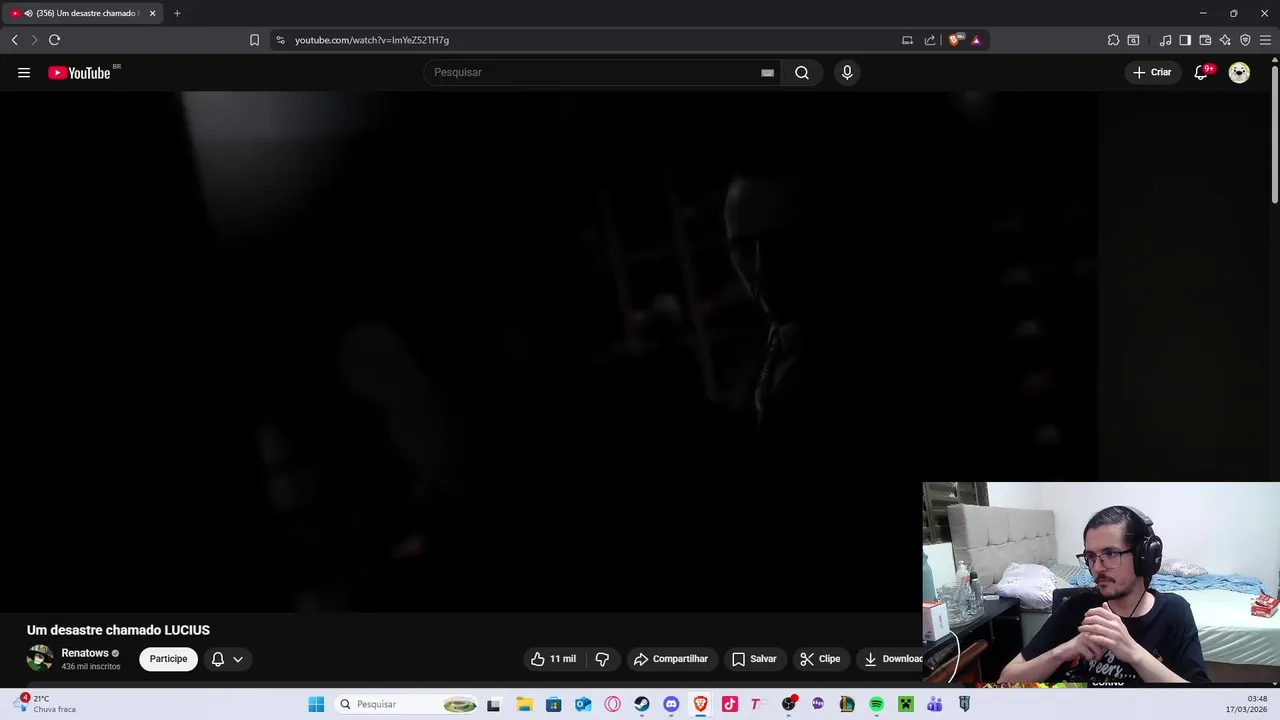Image resolution: width=1280 pixels, height=720 pixels.
Task: Click the browser address bar URL
Action: 372,40
